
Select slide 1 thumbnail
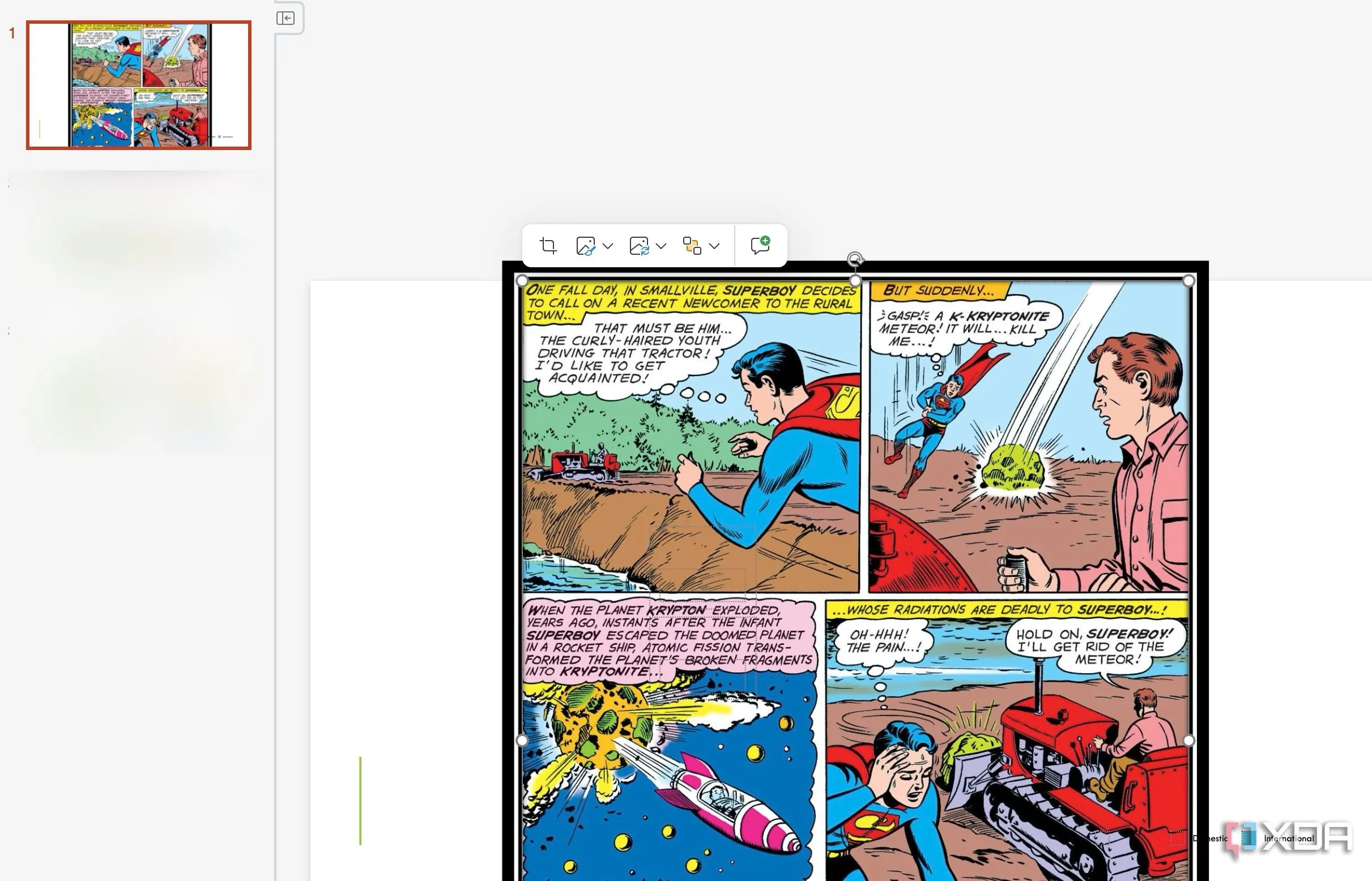pyautogui.click(x=139, y=85)
